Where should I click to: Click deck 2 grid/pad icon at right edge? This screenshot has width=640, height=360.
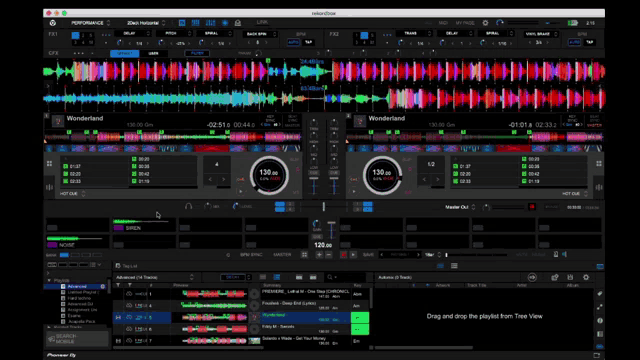pyautogui.click(x=599, y=164)
